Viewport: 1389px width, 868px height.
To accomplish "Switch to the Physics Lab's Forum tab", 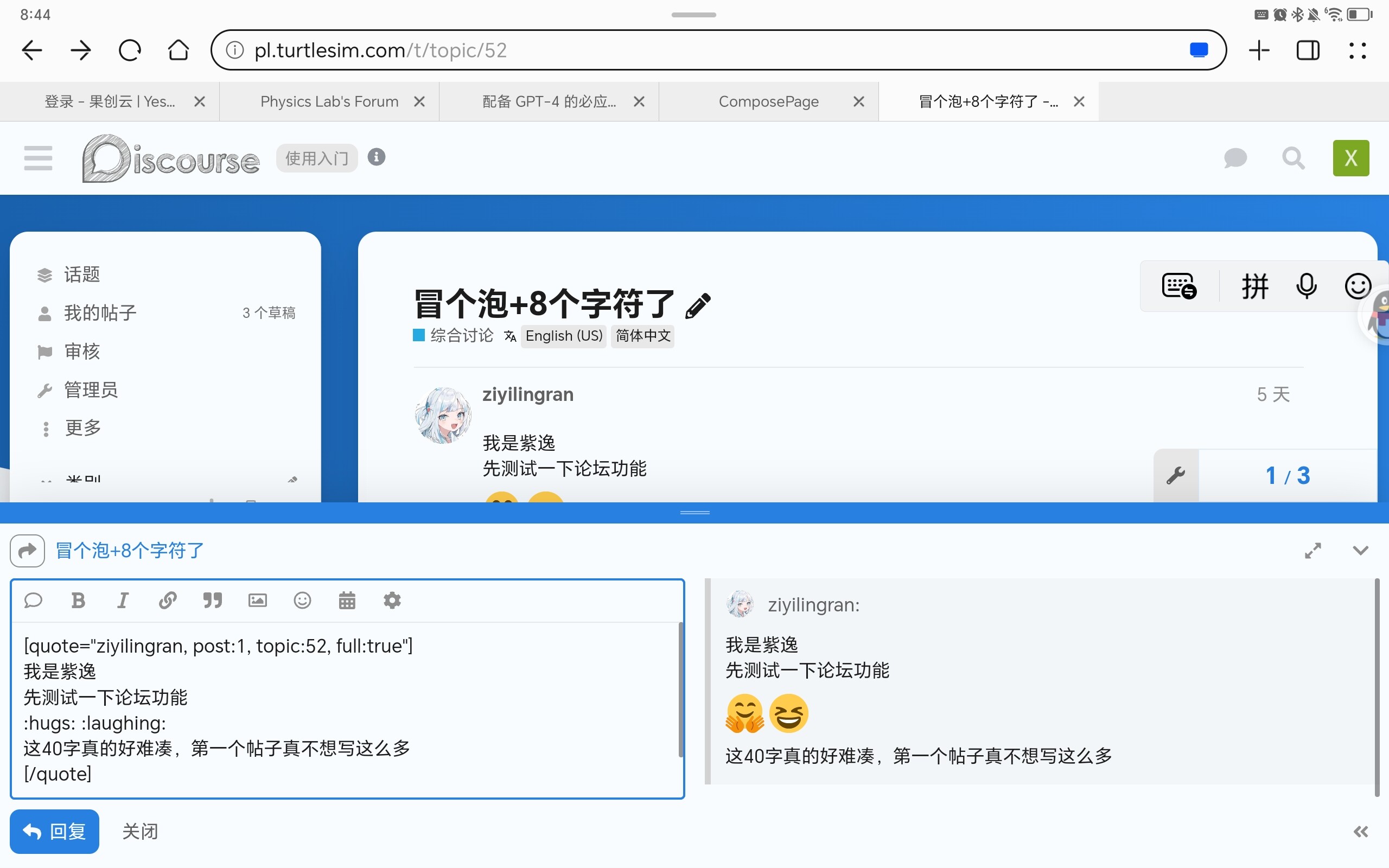I will [329, 101].
